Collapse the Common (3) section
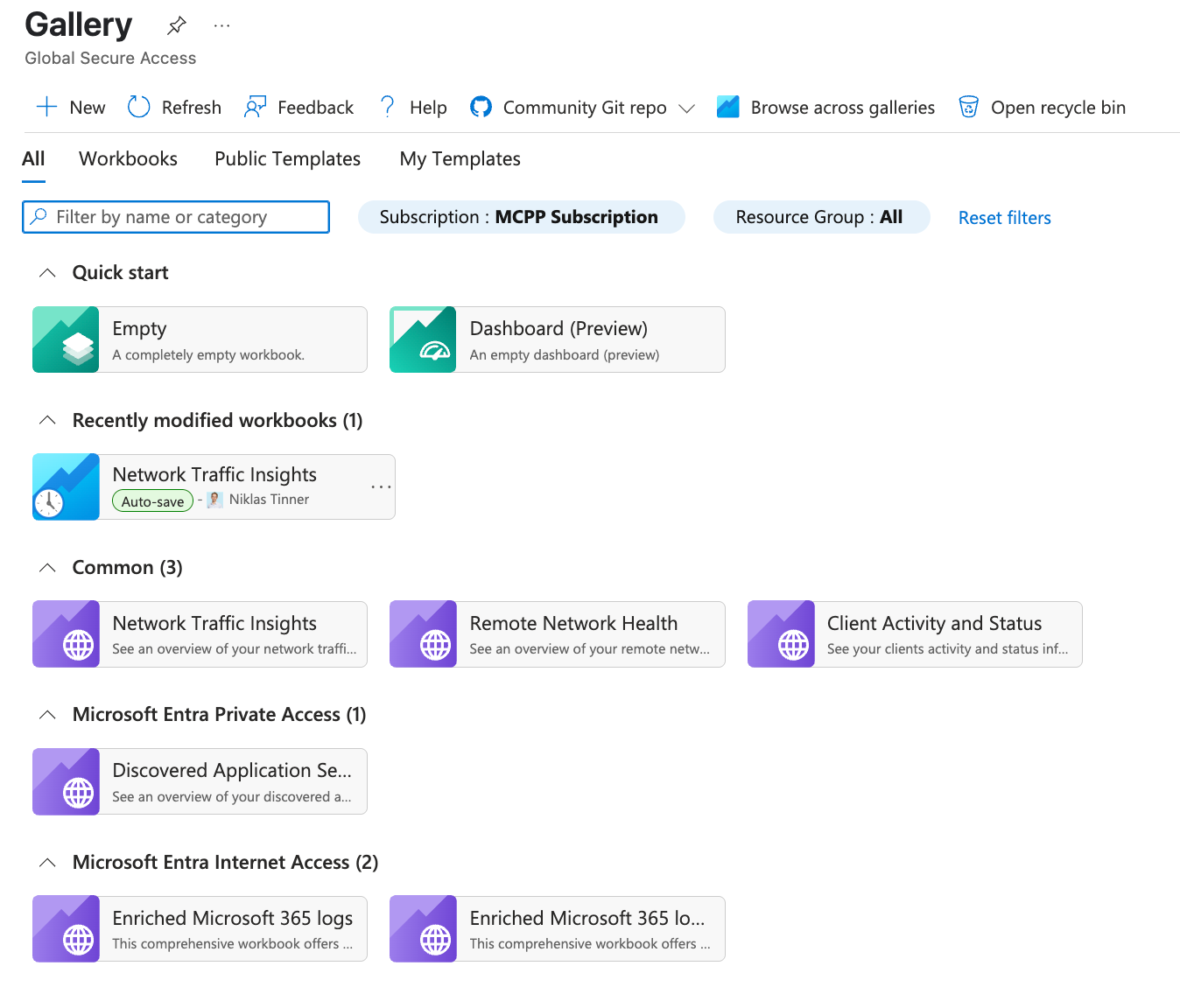 (x=48, y=568)
